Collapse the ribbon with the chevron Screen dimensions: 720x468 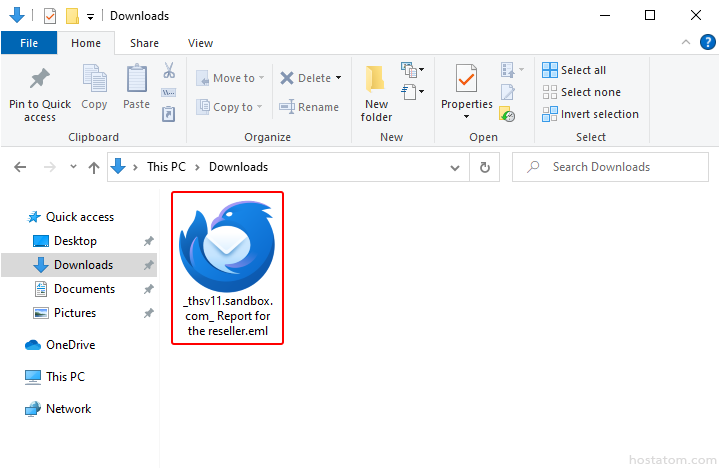686,42
